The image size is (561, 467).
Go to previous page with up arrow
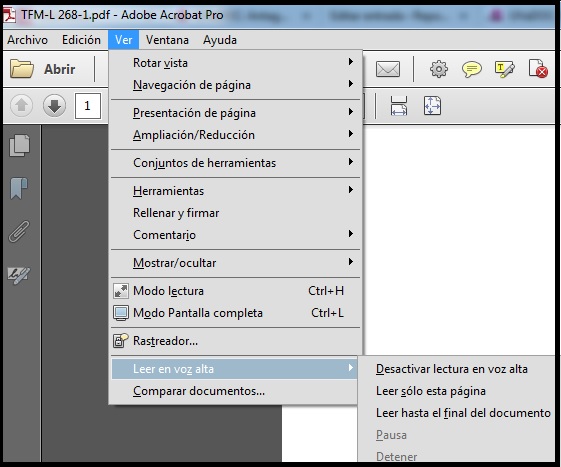point(21,106)
